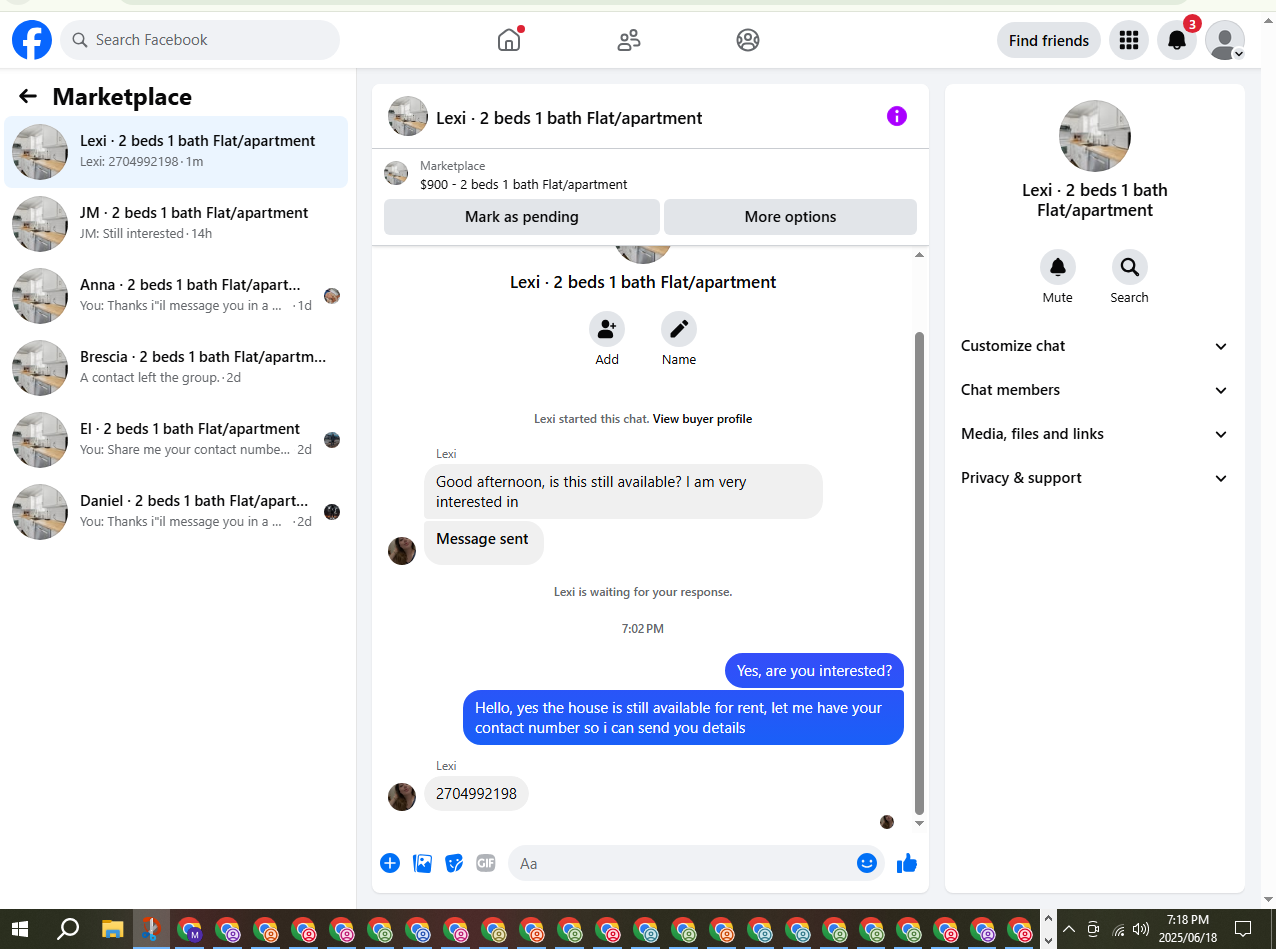Open View buyer profile link
The height and width of the screenshot is (949, 1276).
click(702, 419)
